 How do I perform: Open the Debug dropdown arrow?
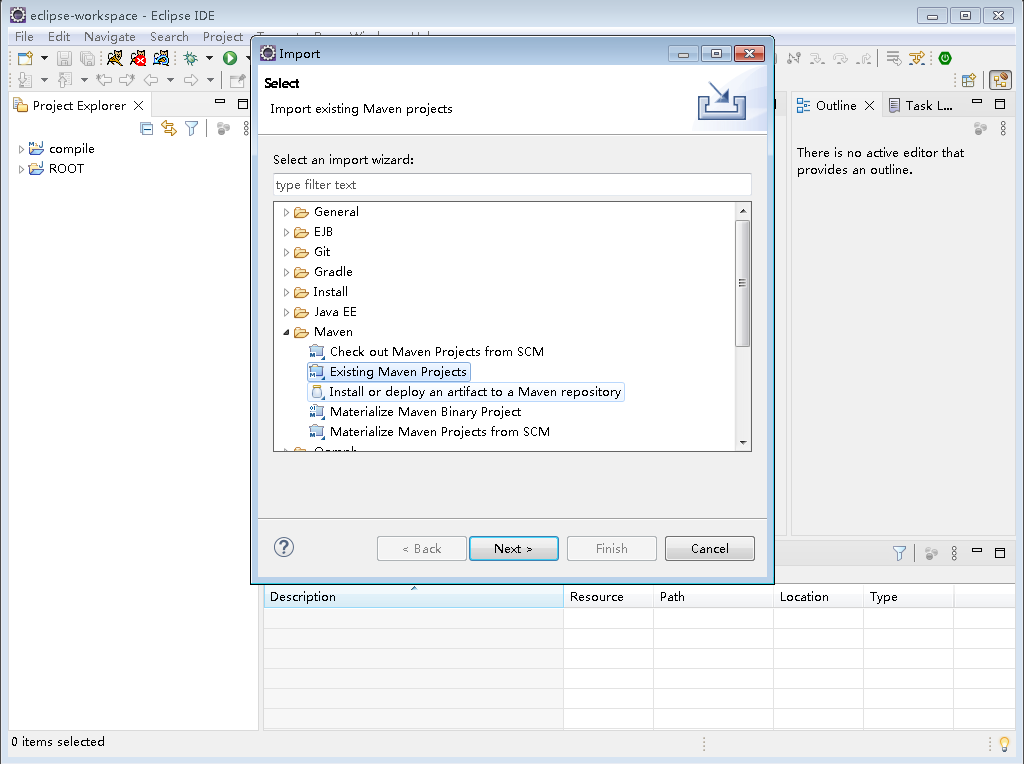[210, 58]
